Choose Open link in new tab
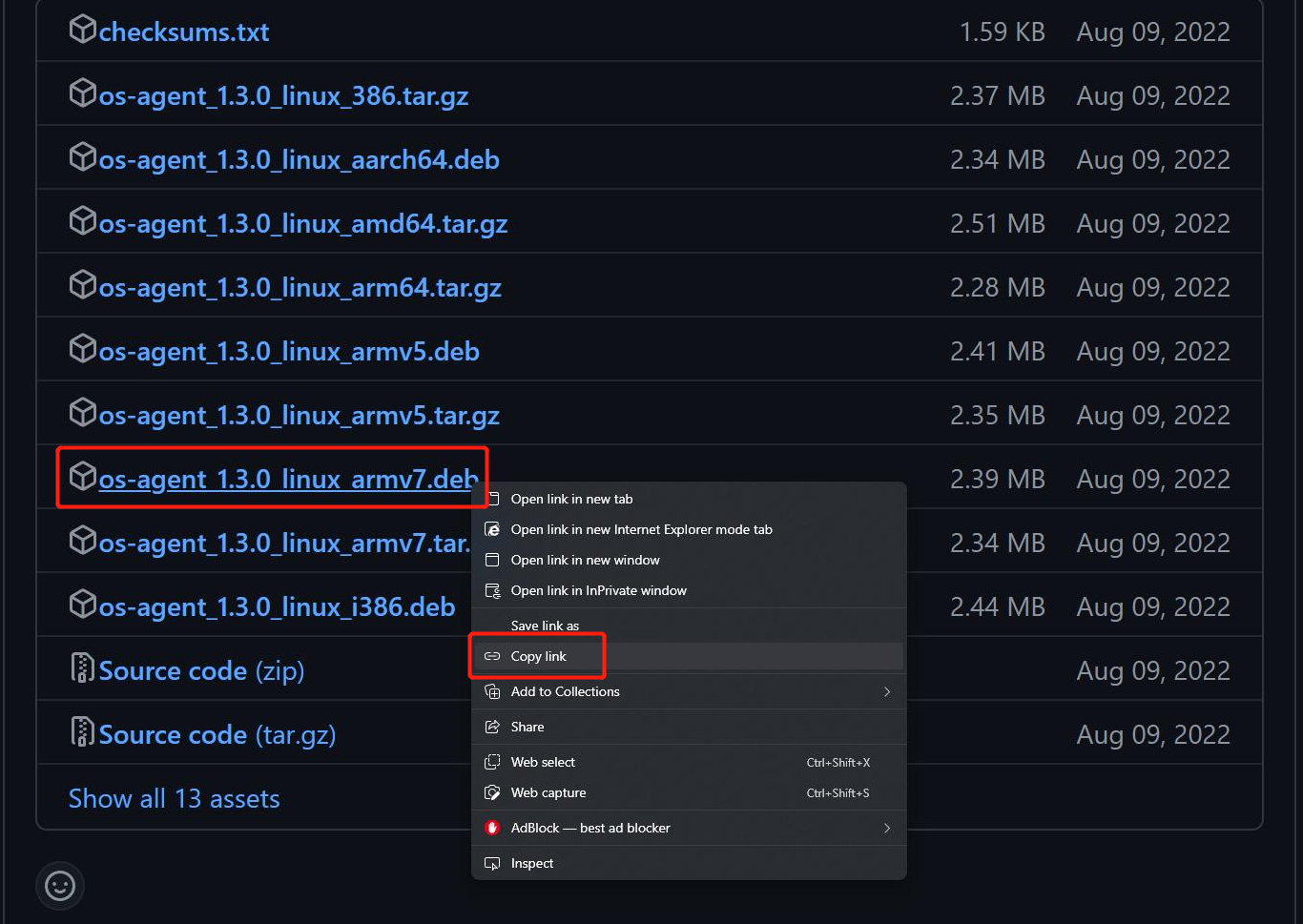 point(689,499)
